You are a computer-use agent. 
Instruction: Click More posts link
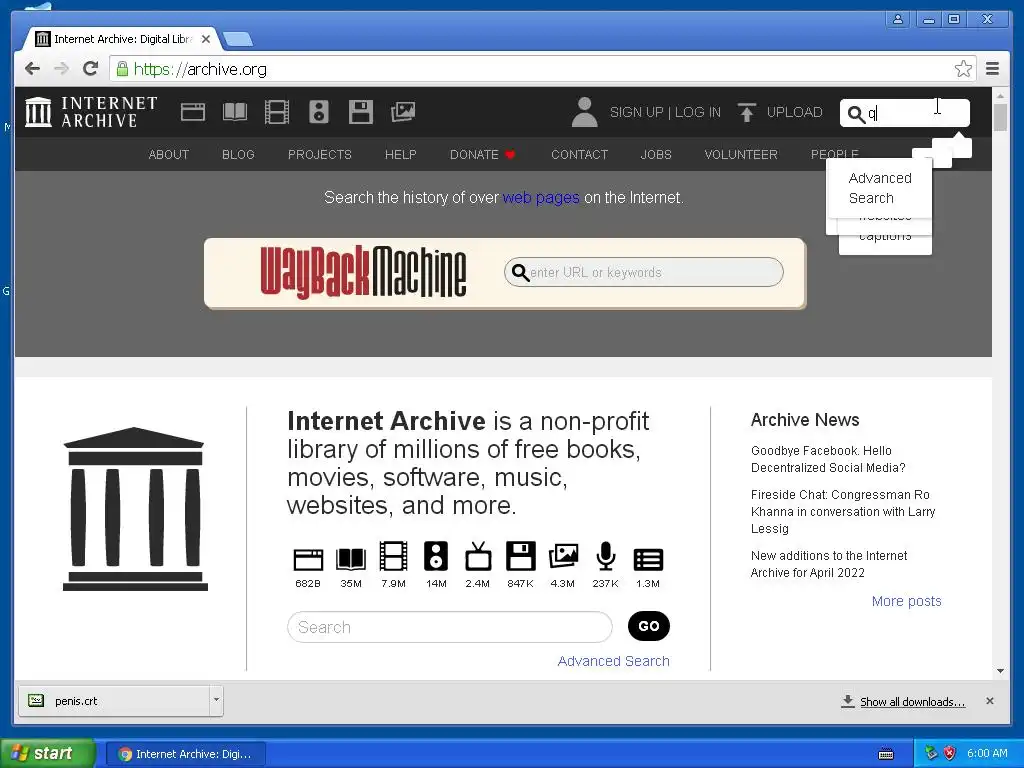pyautogui.click(x=906, y=601)
